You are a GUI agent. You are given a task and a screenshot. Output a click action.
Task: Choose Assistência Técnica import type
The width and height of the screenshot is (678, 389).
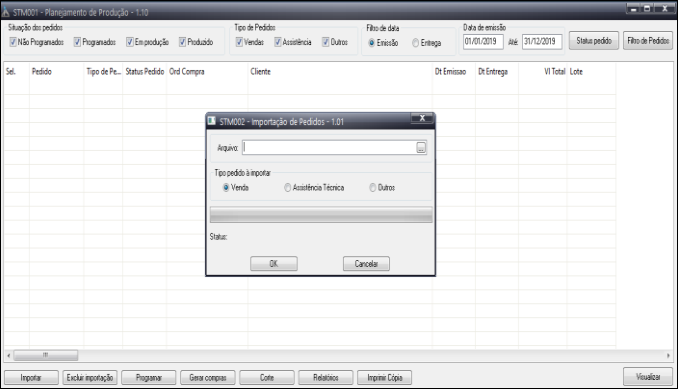point(288,188)
